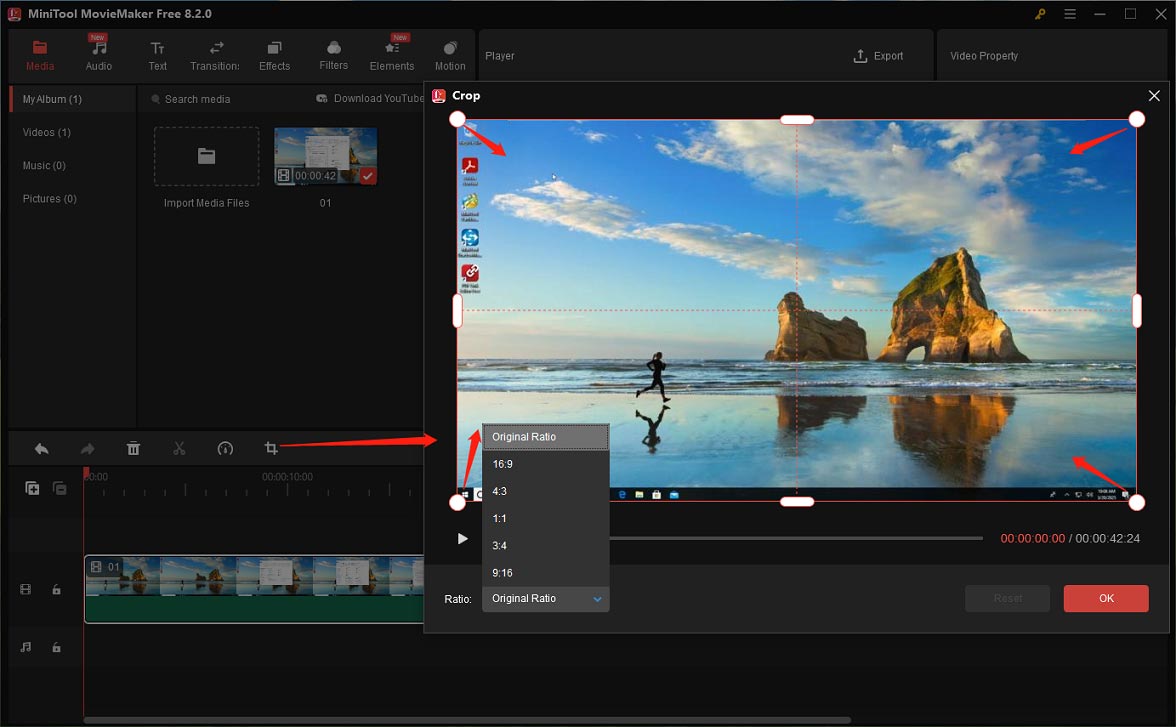Click the timeline horizontal scrollbar

[x=466, y=720]
